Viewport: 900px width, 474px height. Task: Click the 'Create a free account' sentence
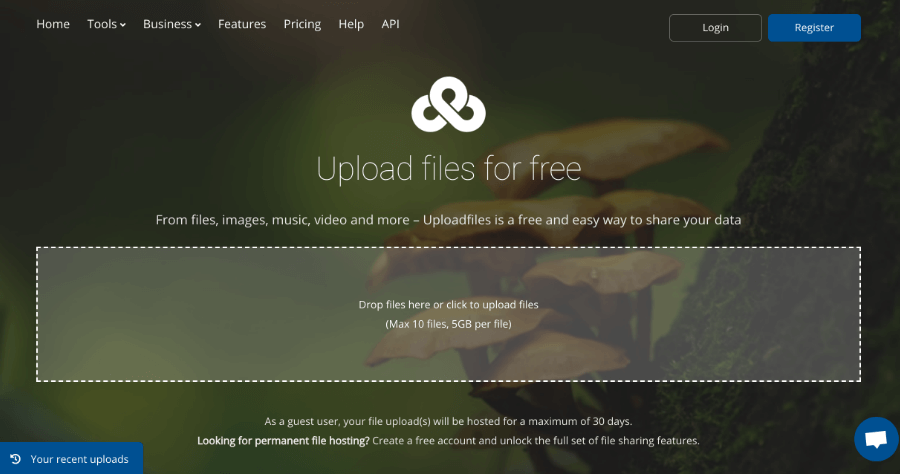[x=536, y=441]
